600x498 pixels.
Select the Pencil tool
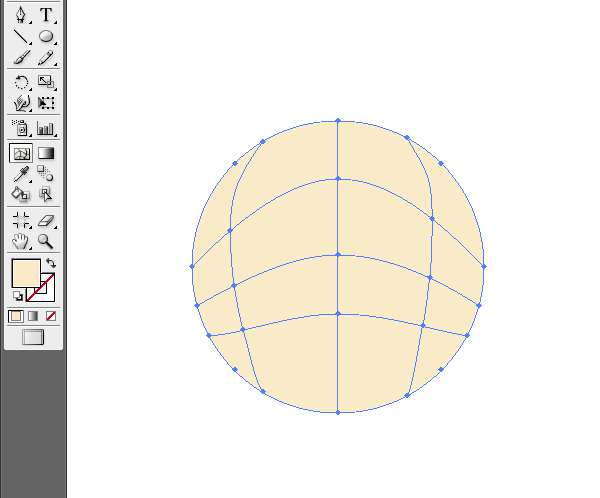point(46,58)
